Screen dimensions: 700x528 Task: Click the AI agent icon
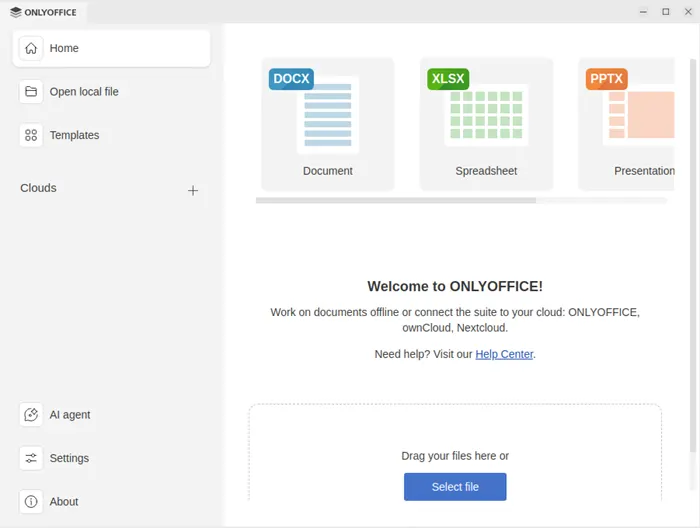31,415
